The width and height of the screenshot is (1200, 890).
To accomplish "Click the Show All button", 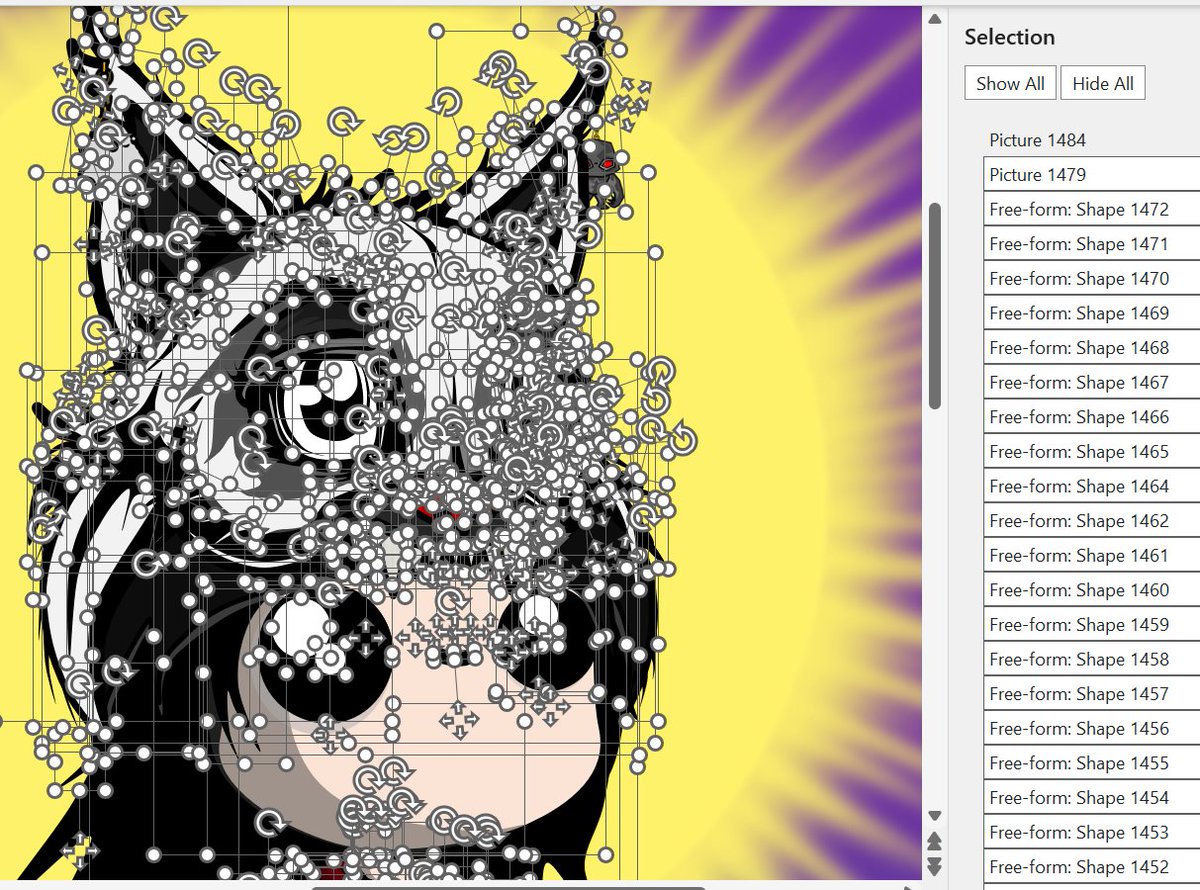I will (x=1010, y=83).
